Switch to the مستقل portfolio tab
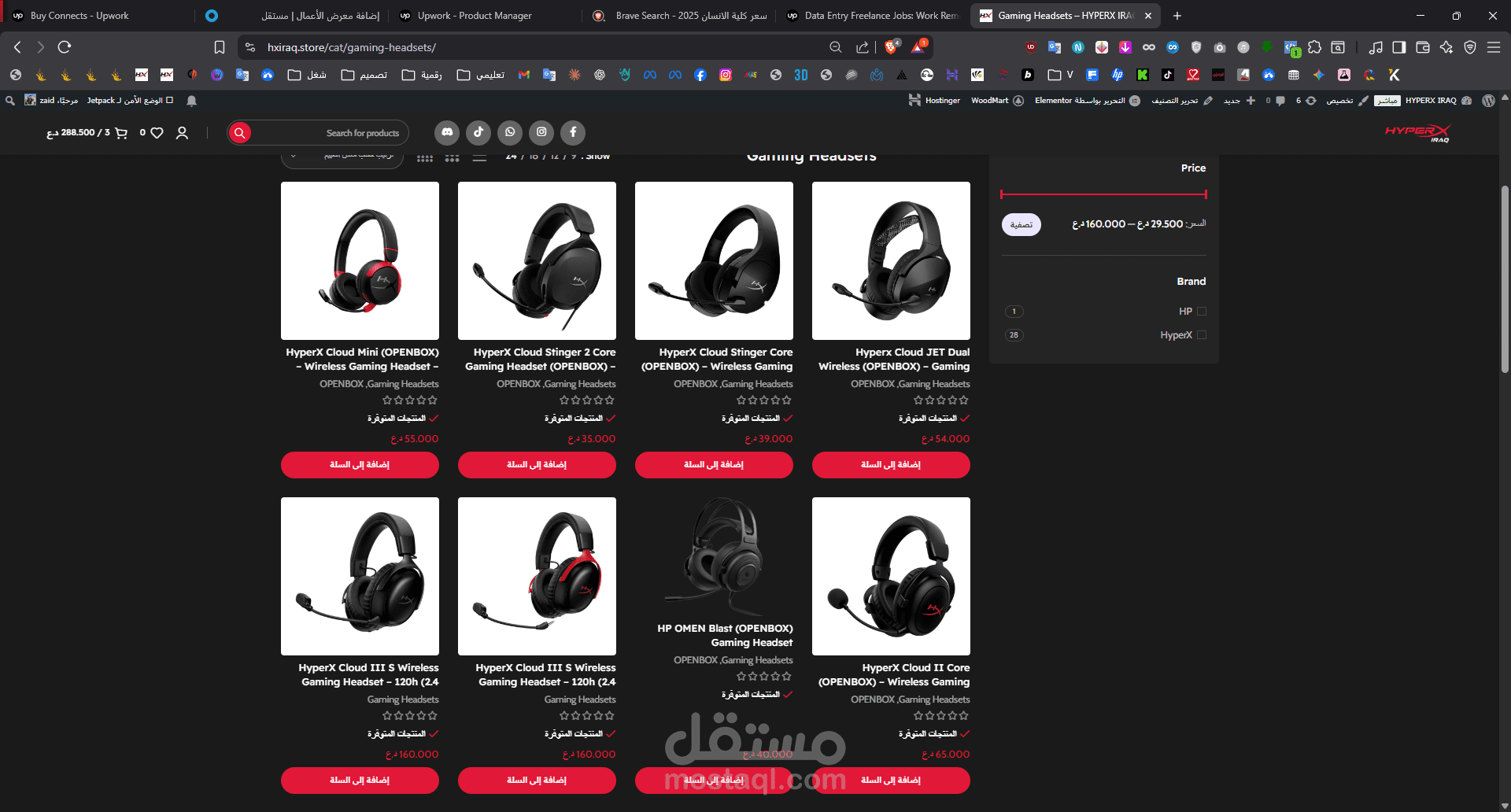 click(x=291, y=16)
